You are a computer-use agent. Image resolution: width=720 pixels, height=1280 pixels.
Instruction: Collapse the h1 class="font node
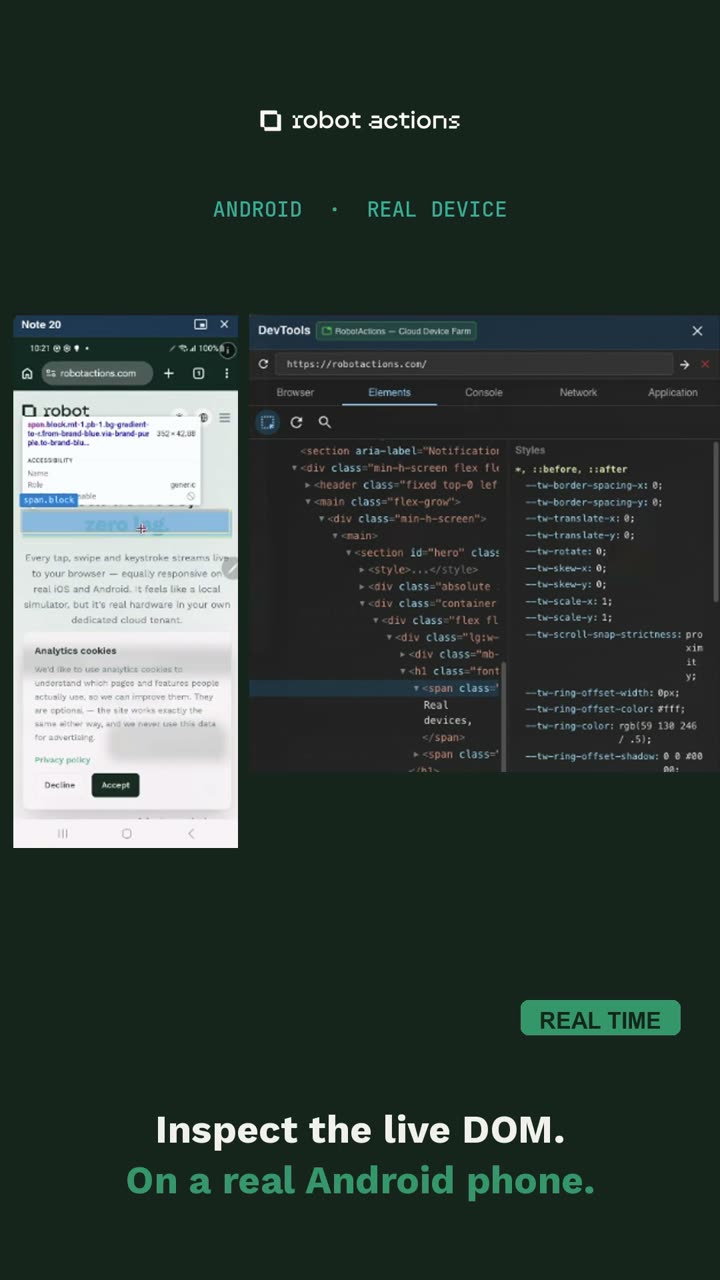(403, 672)
